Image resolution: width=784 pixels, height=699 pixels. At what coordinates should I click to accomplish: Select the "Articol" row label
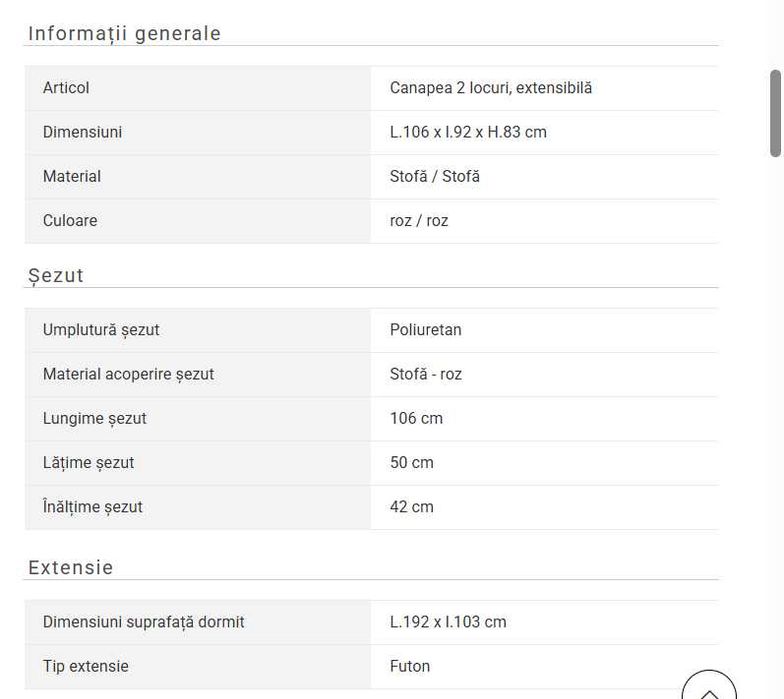(66, 88)
